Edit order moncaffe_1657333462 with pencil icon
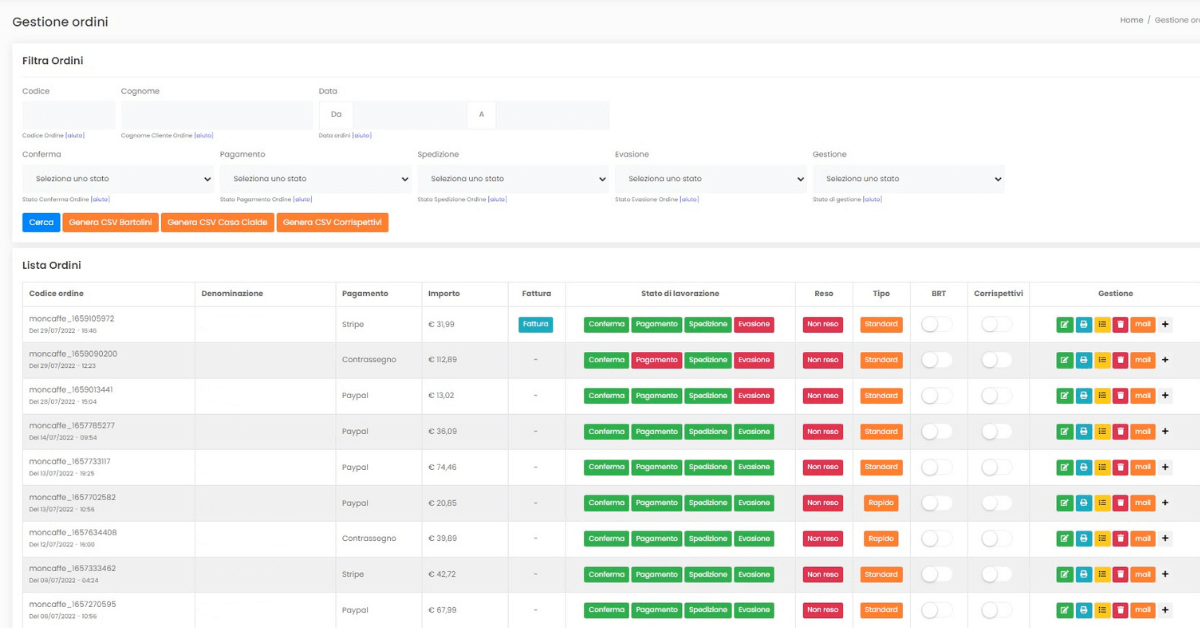 [1064, 575]
